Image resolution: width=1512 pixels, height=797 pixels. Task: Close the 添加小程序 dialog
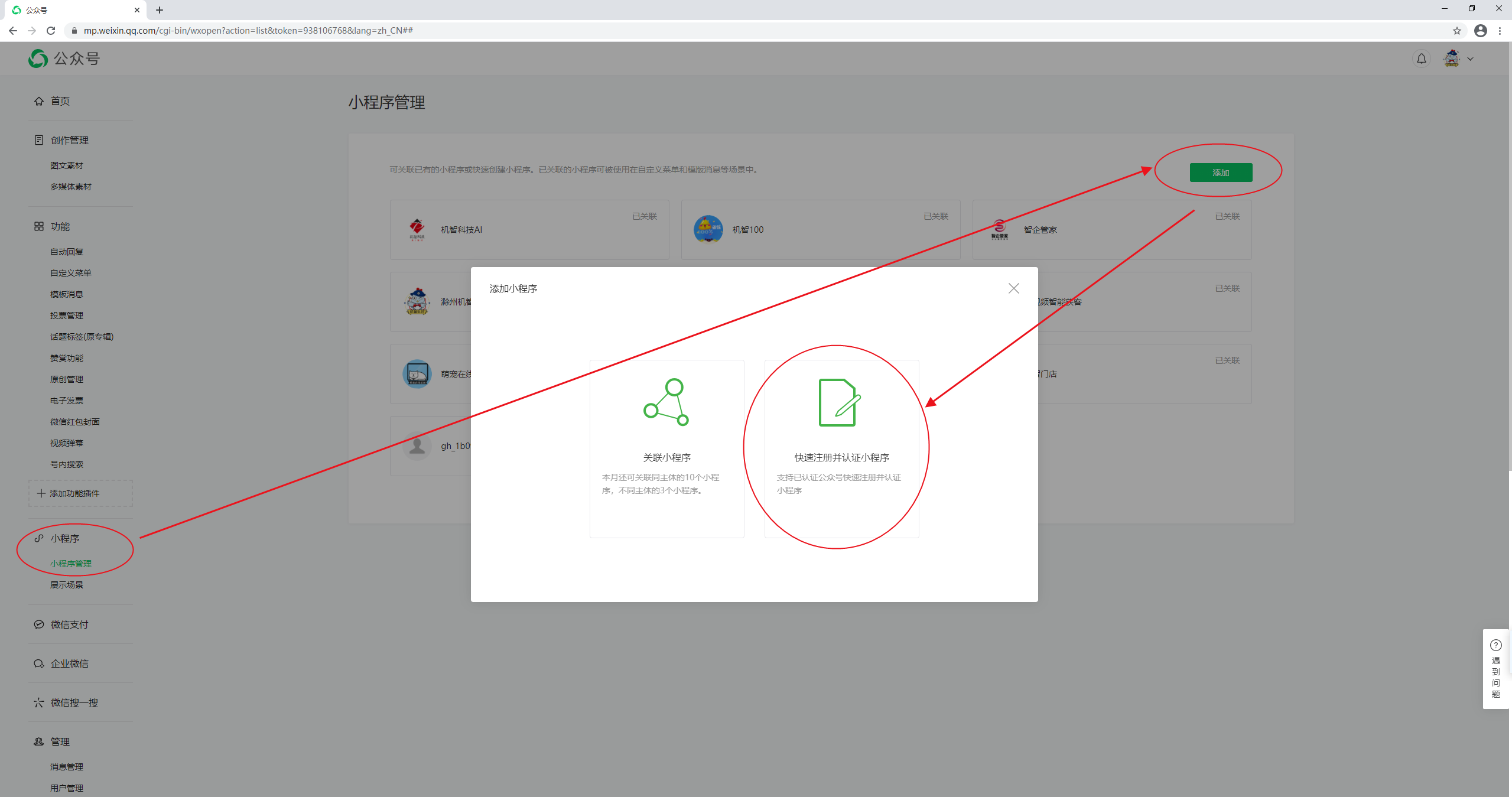pyautogui.click(x=1013, y=288)
